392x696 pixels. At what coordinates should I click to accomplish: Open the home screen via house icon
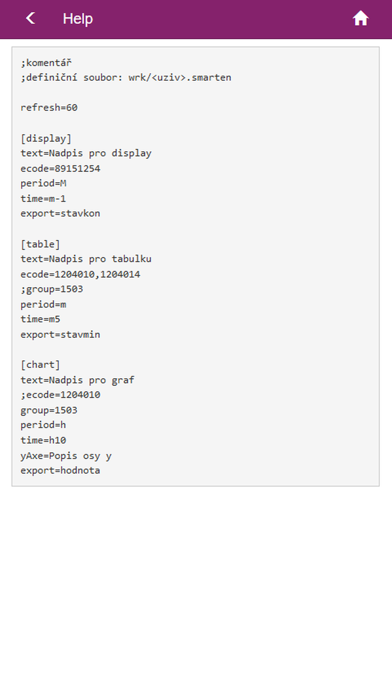coord(360,18)
